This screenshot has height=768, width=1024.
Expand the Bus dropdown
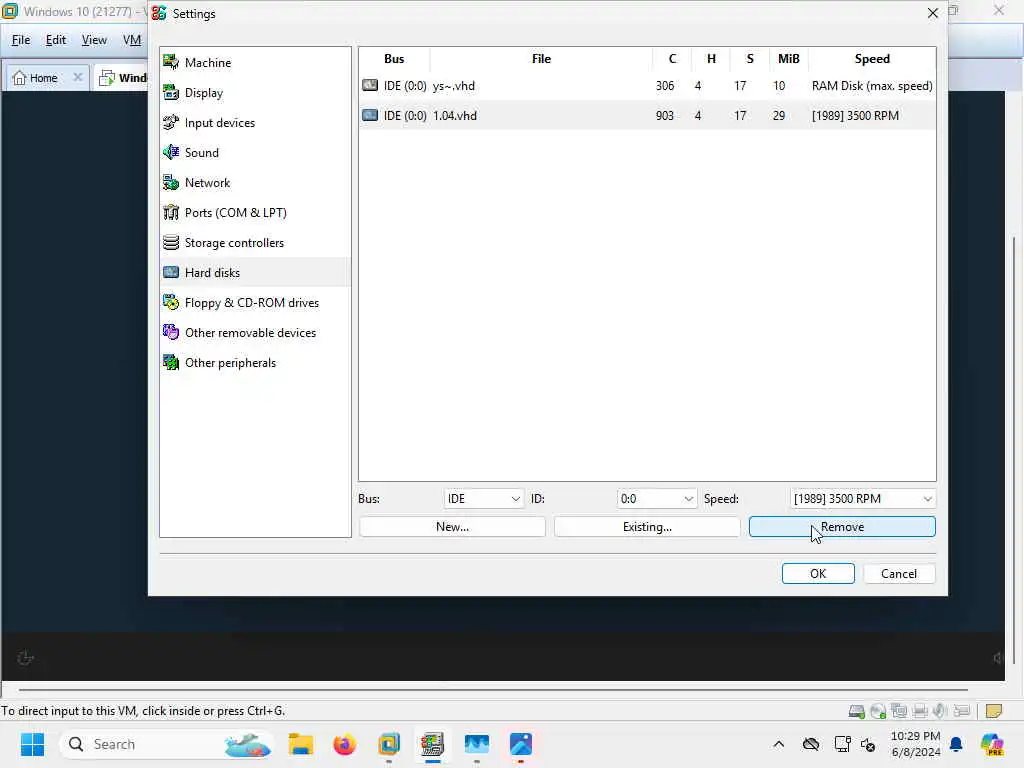point(483,499)
